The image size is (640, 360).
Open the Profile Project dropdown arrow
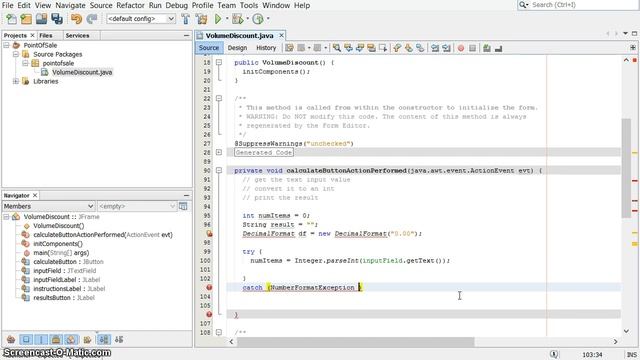268,19
